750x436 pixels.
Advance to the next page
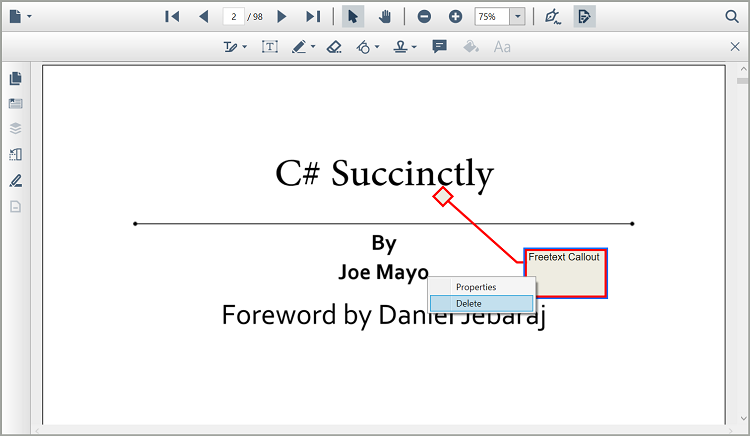pos(282,17)
